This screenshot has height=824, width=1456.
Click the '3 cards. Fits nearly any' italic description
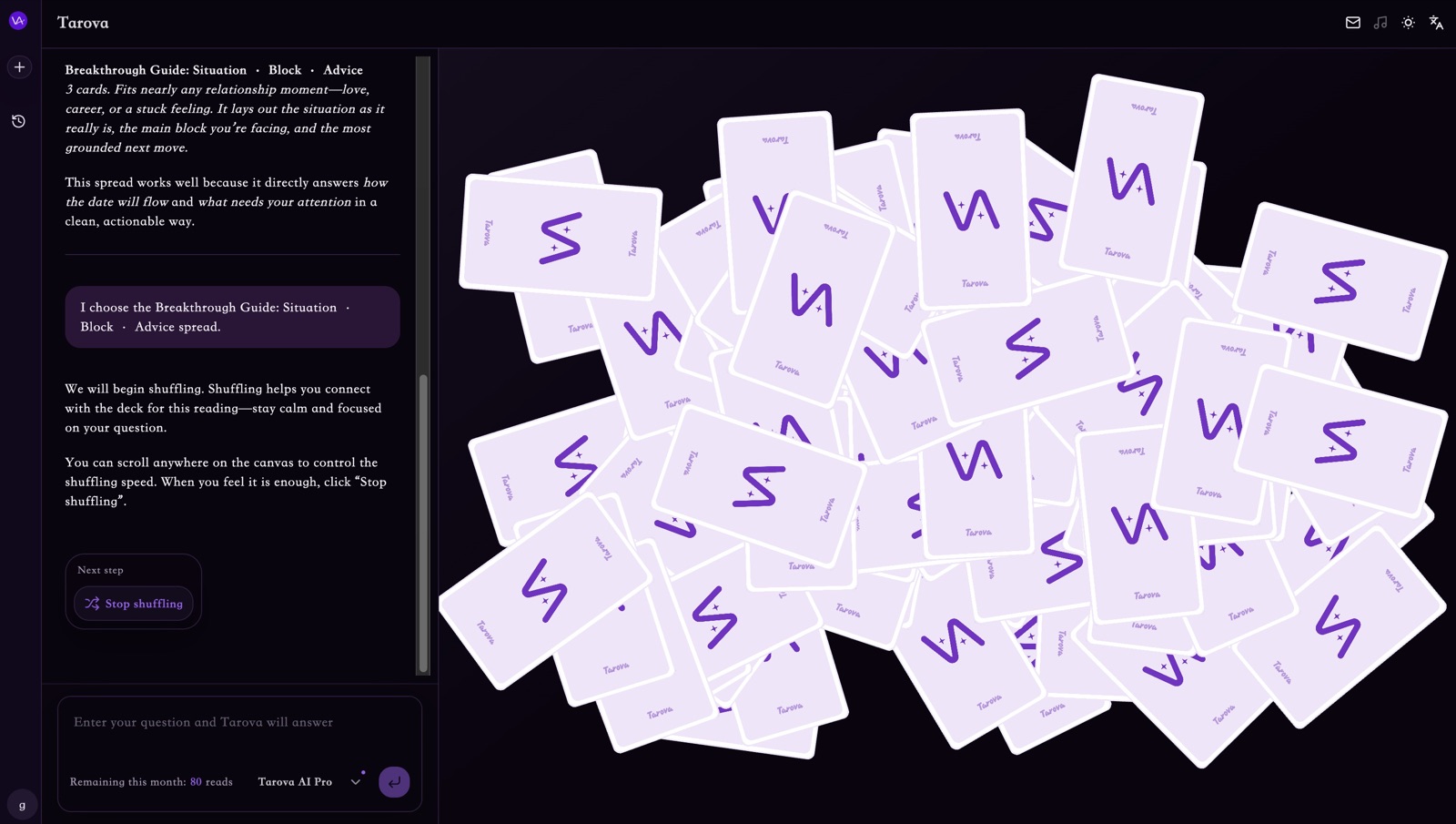coord(225,118)
